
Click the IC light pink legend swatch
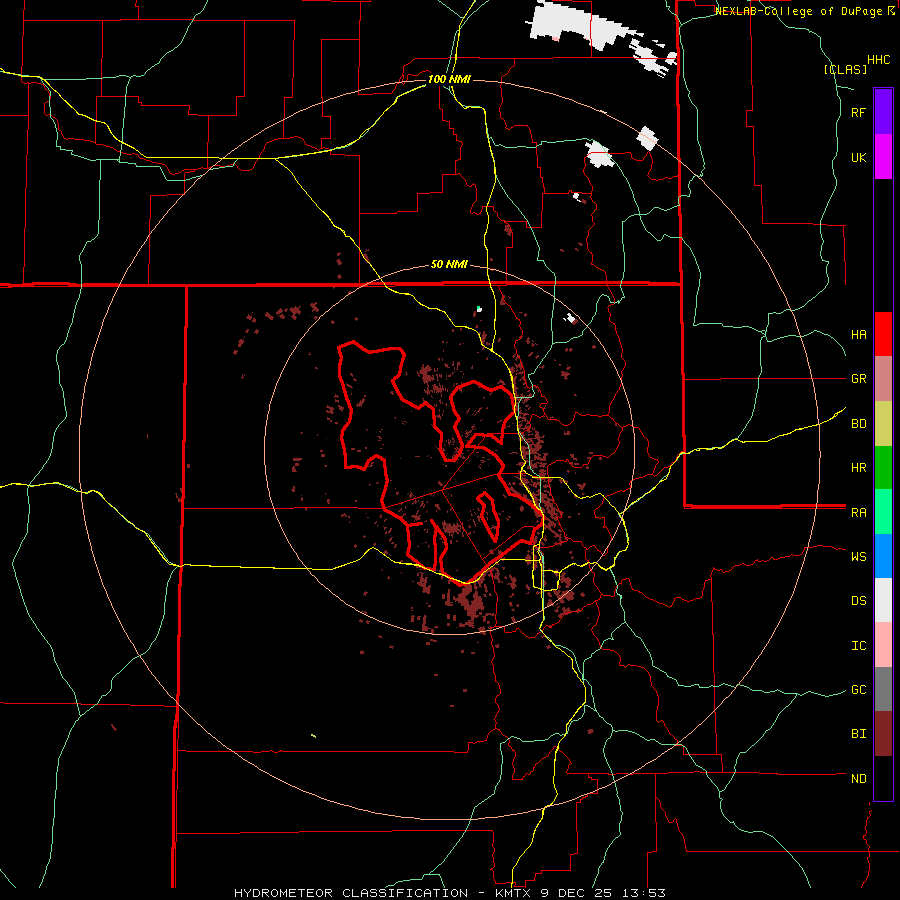(x=883, y=645)
